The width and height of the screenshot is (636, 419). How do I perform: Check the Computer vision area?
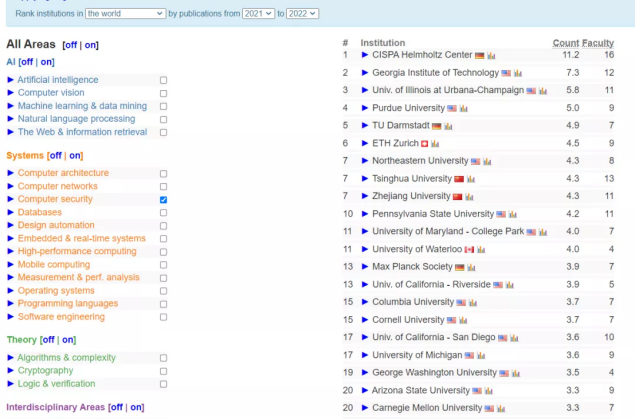pyautogui.click(x=163, y=93)
